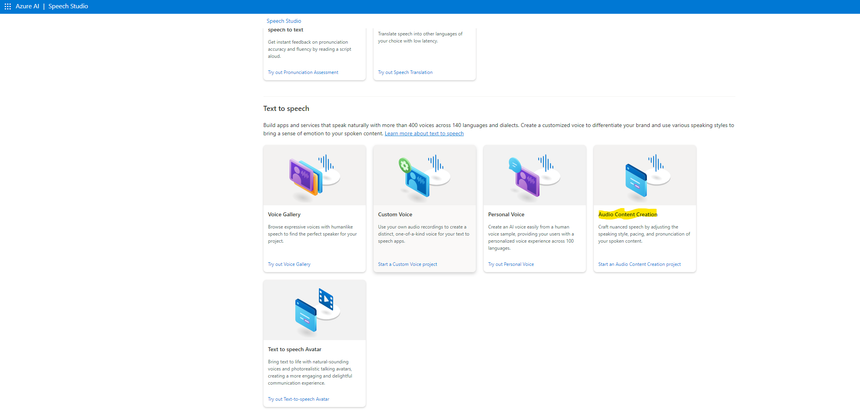
Task: Select the highlighted Audio Content Creation title
Action: 627,214
